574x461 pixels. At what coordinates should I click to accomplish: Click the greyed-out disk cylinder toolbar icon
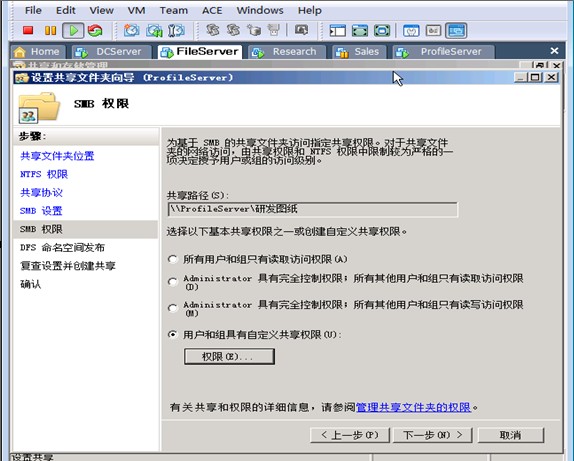pos(254,30)
